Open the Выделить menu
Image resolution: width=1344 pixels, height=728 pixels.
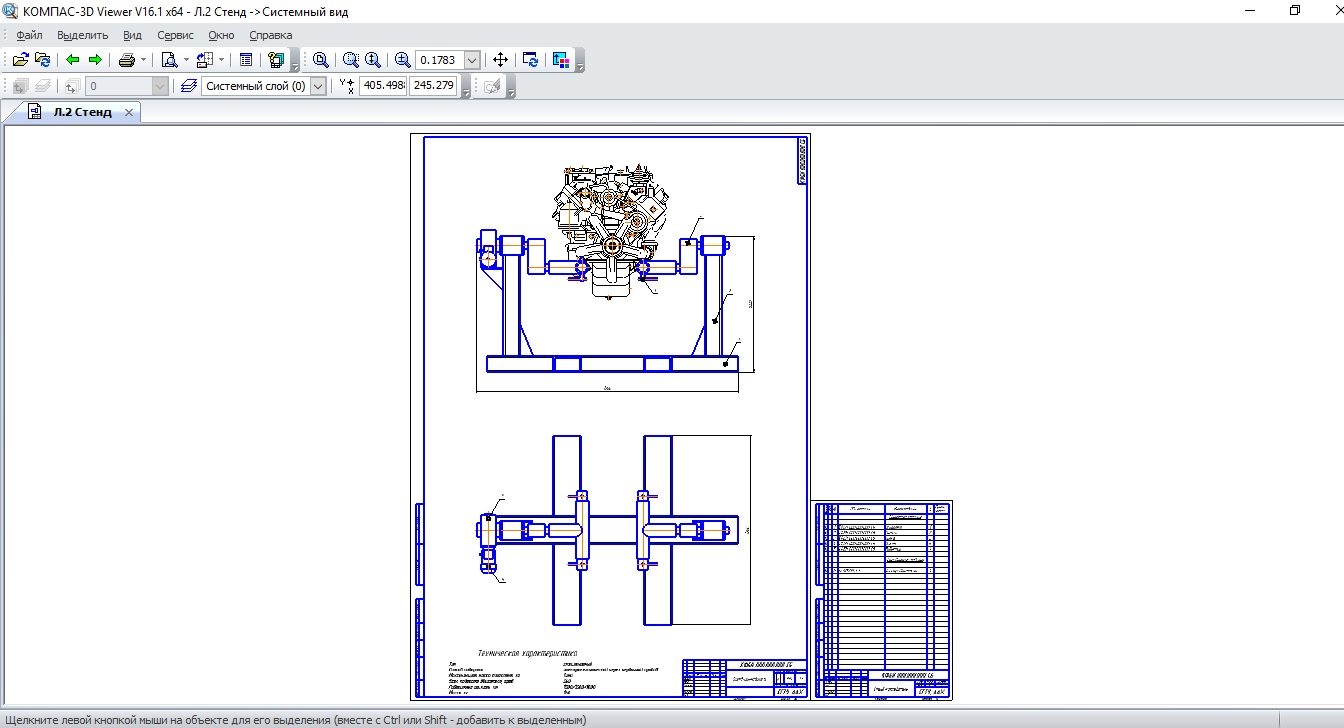(83, 35)
